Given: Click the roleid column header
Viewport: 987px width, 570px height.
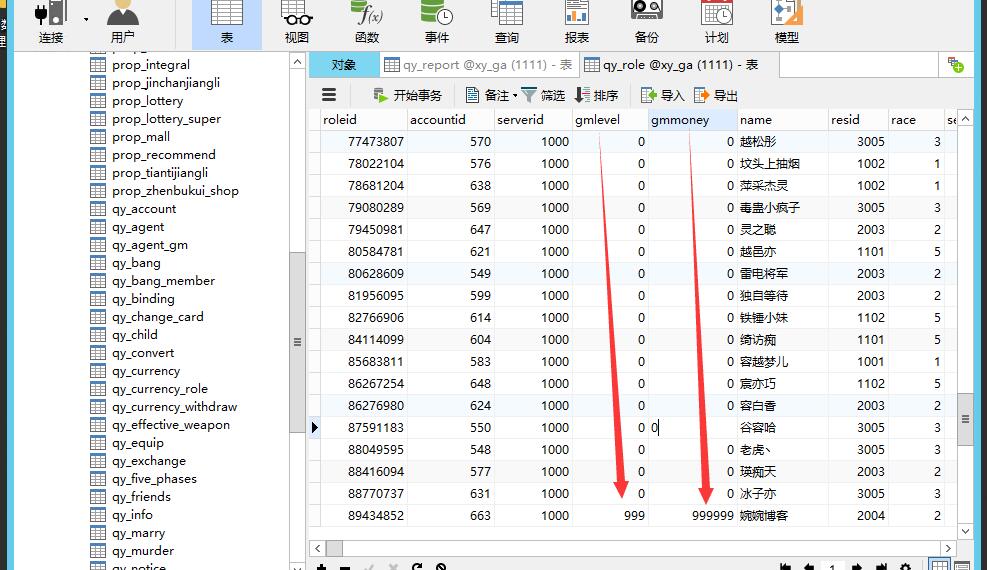Looking at the screenshot, I should pyautogui.click(x=363, y=120).
